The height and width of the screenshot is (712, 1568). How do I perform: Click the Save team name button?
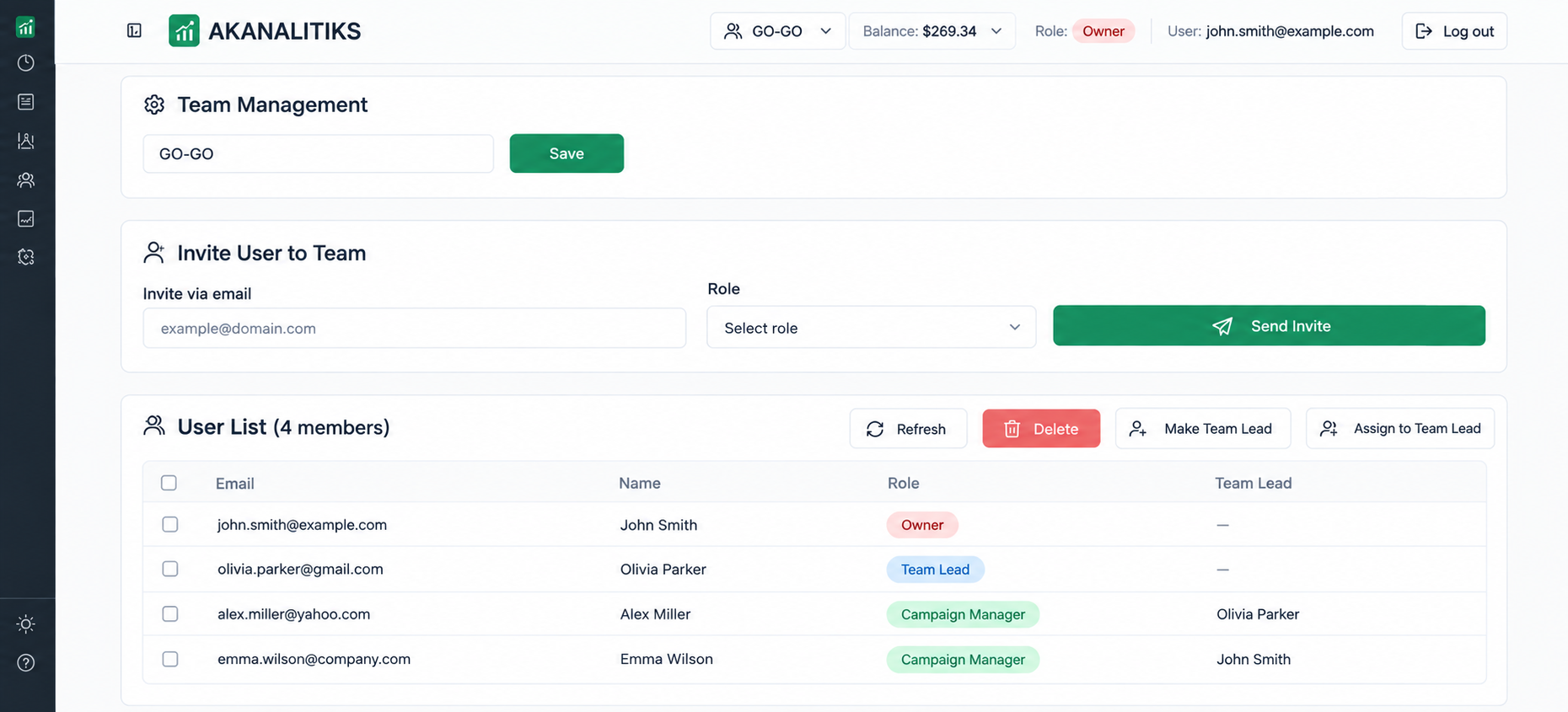point(567,153)
